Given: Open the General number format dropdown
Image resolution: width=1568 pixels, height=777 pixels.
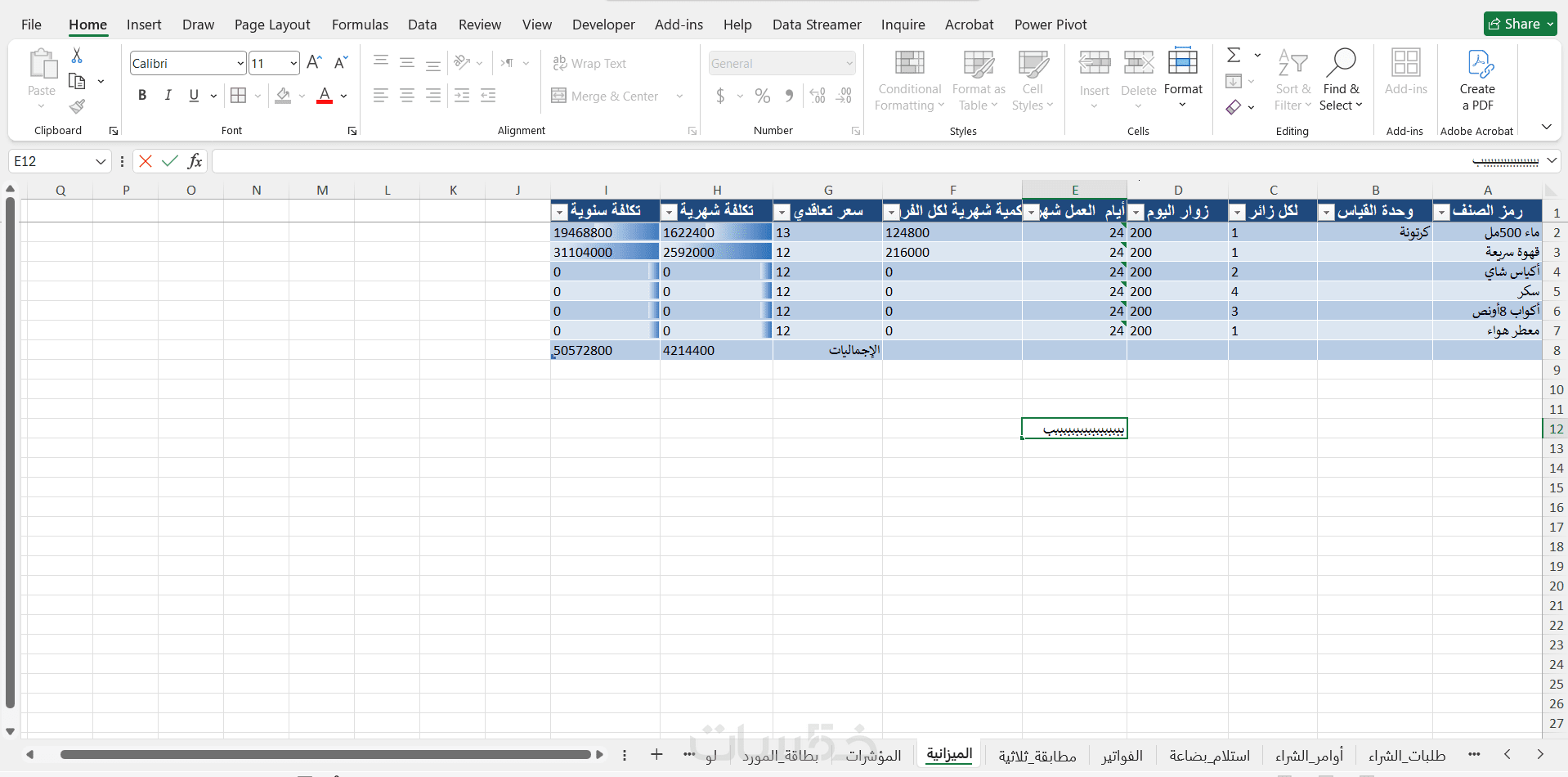Looking at the screenshot, I should click(849, 63).
